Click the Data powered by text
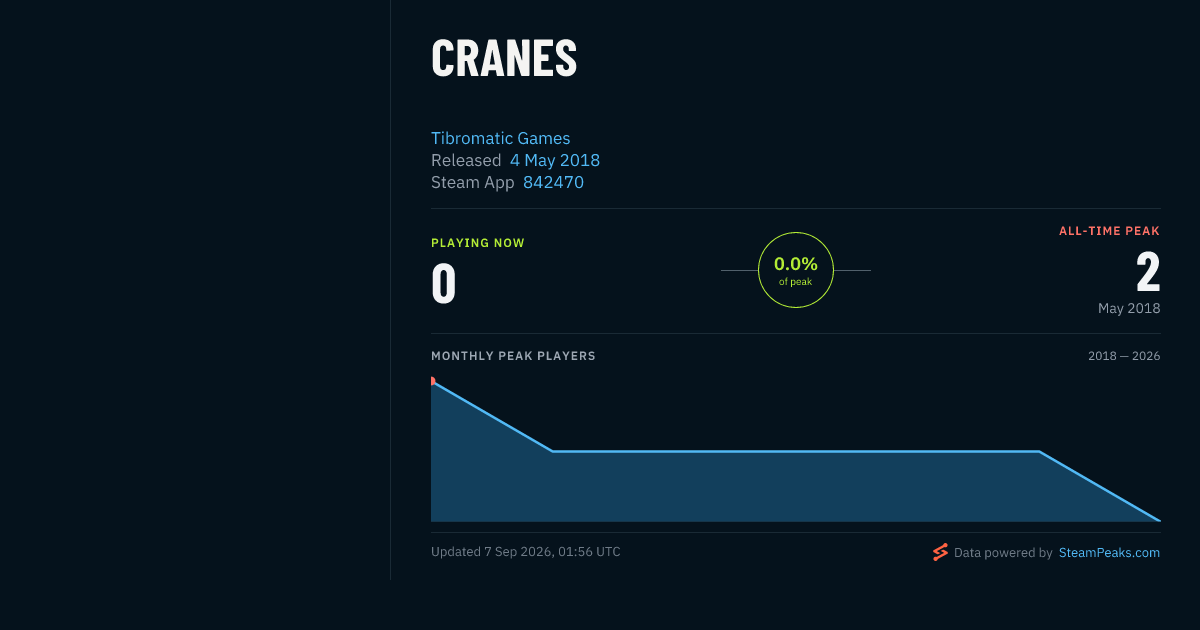Viewport: 1200px width, 630px height. (1003, 553)
